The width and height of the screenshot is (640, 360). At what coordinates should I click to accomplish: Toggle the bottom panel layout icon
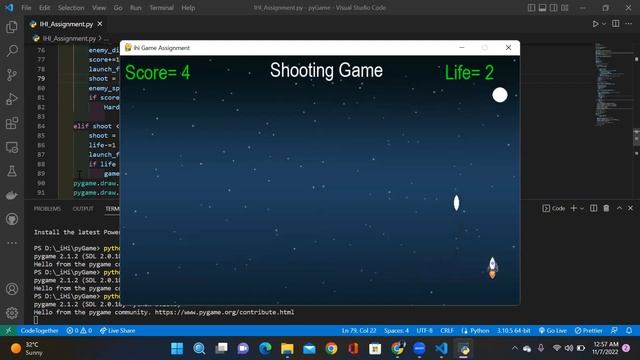point(542,8)
